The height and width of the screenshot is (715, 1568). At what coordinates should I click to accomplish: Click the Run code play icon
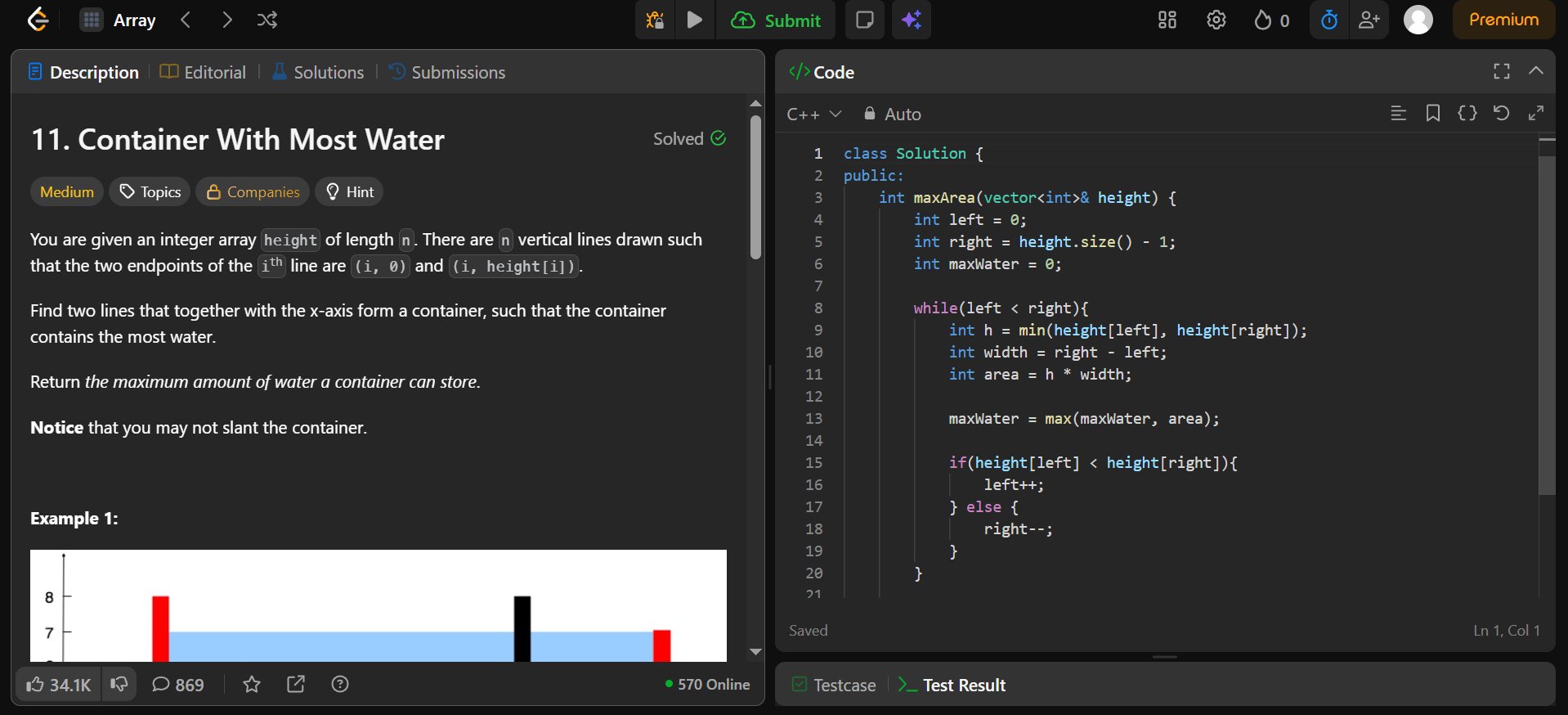(x=694, y=20)
